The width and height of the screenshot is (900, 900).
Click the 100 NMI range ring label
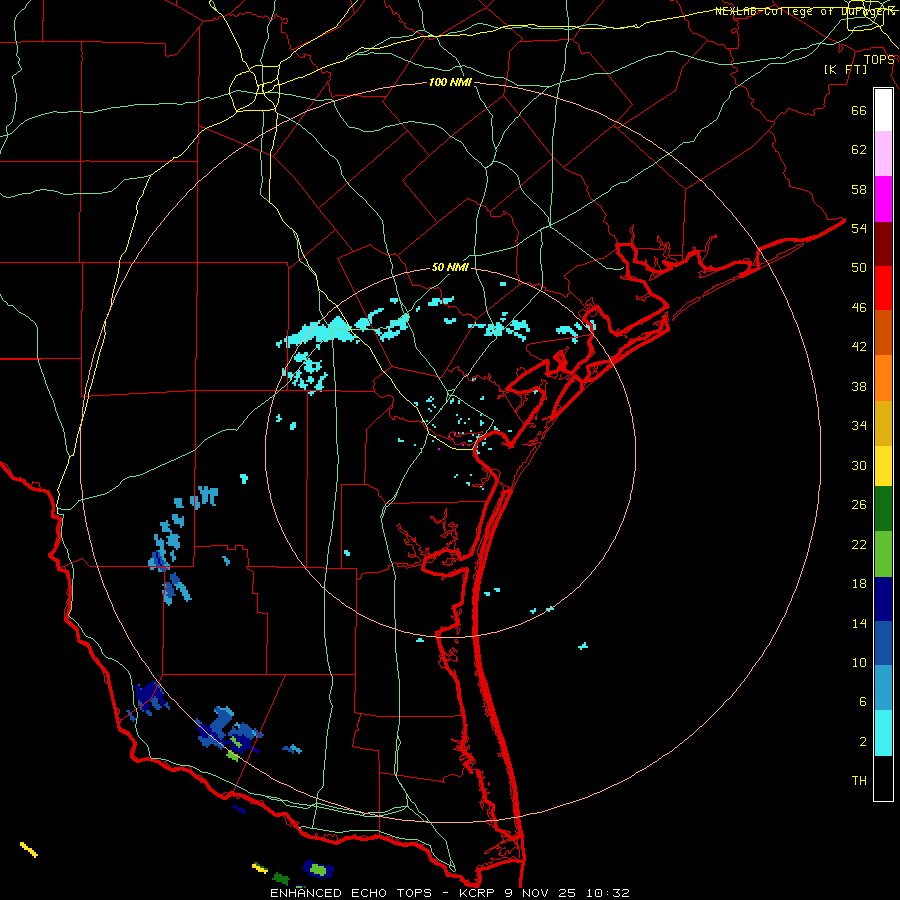pyautogui.click(x=450, y=82)
